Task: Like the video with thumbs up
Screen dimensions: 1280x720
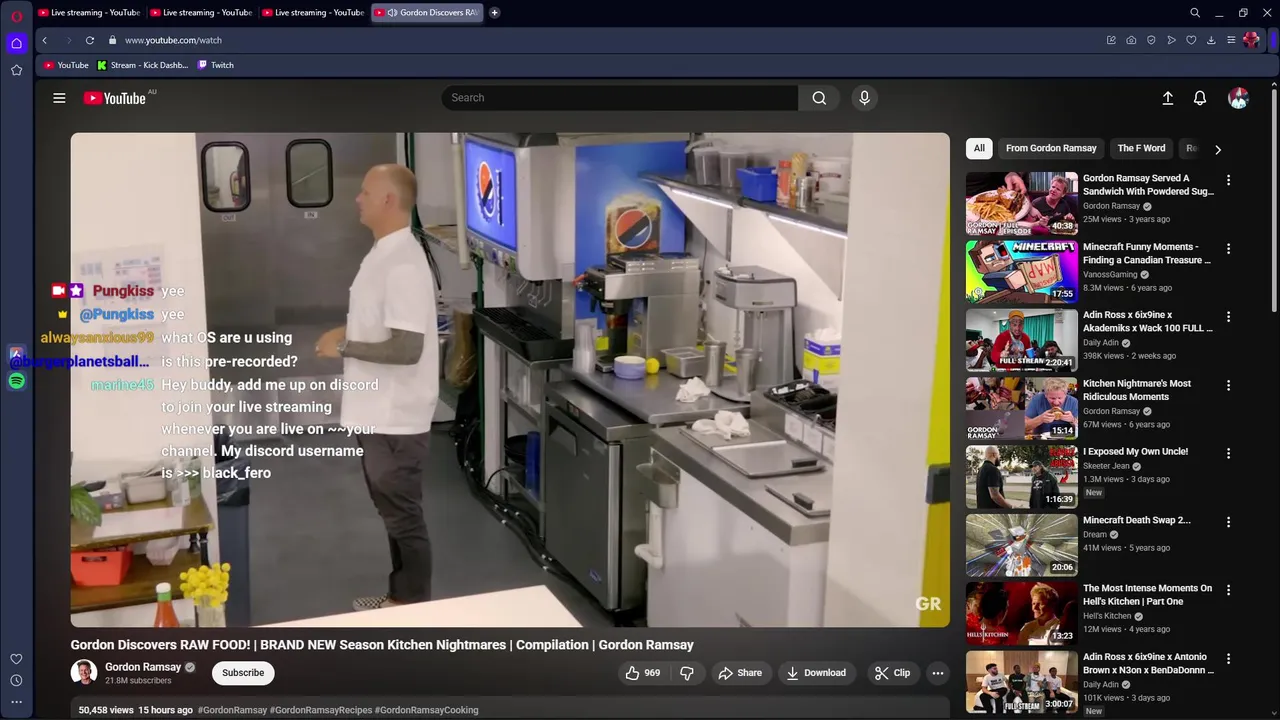Action: pos(642,673)
